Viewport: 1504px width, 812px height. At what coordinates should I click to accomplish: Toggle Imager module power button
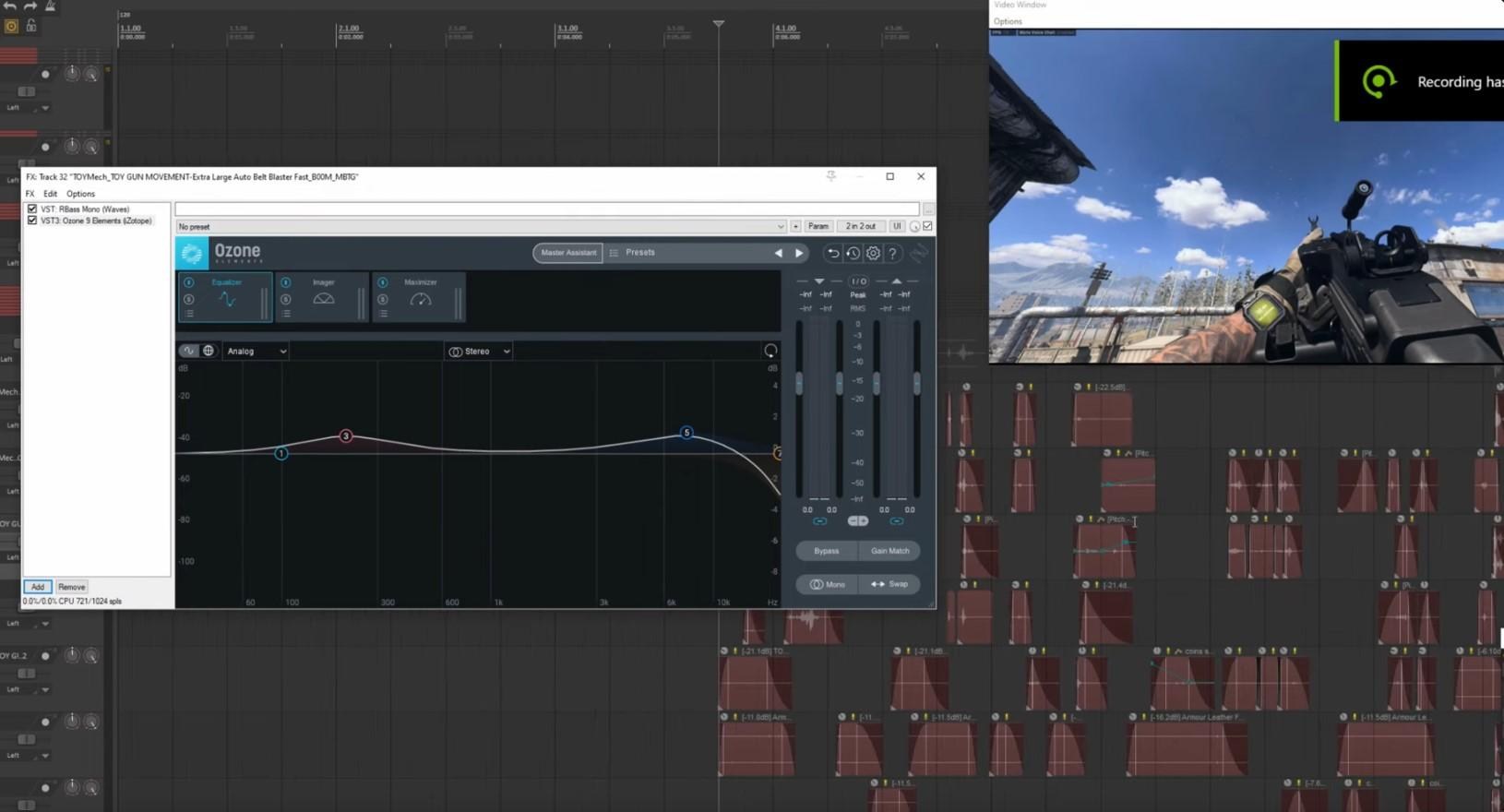286,282
